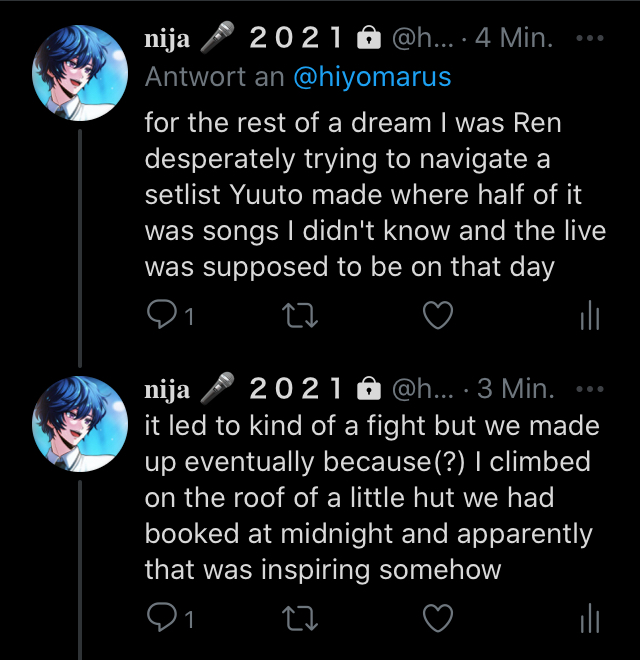640x660 pixels.
Task: Reply to the setlist dream tweet
Action: [x=161, y=316]
